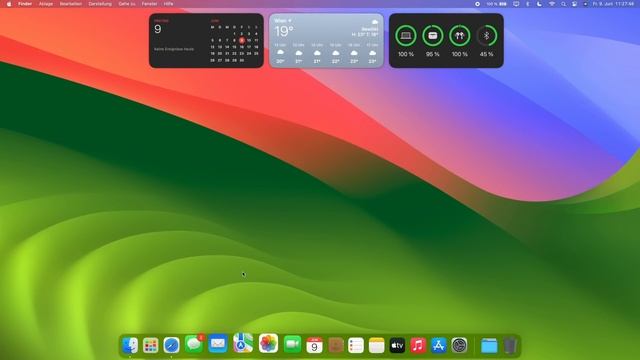Click the large 9 in calendar widget
Viewport: 640px width, 360px height.
[158, 29]
